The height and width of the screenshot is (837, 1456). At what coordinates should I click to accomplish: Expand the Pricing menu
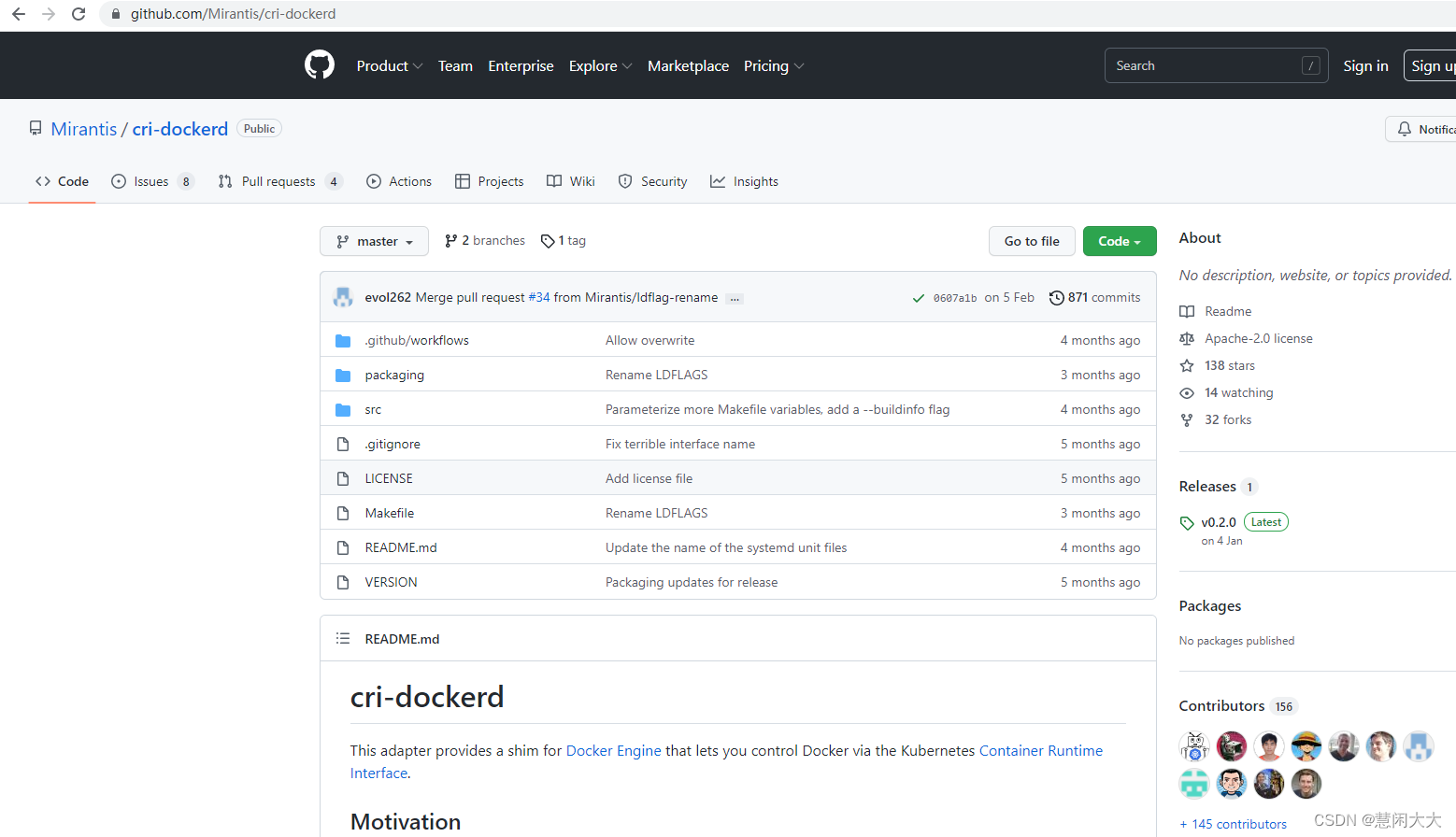774,65
